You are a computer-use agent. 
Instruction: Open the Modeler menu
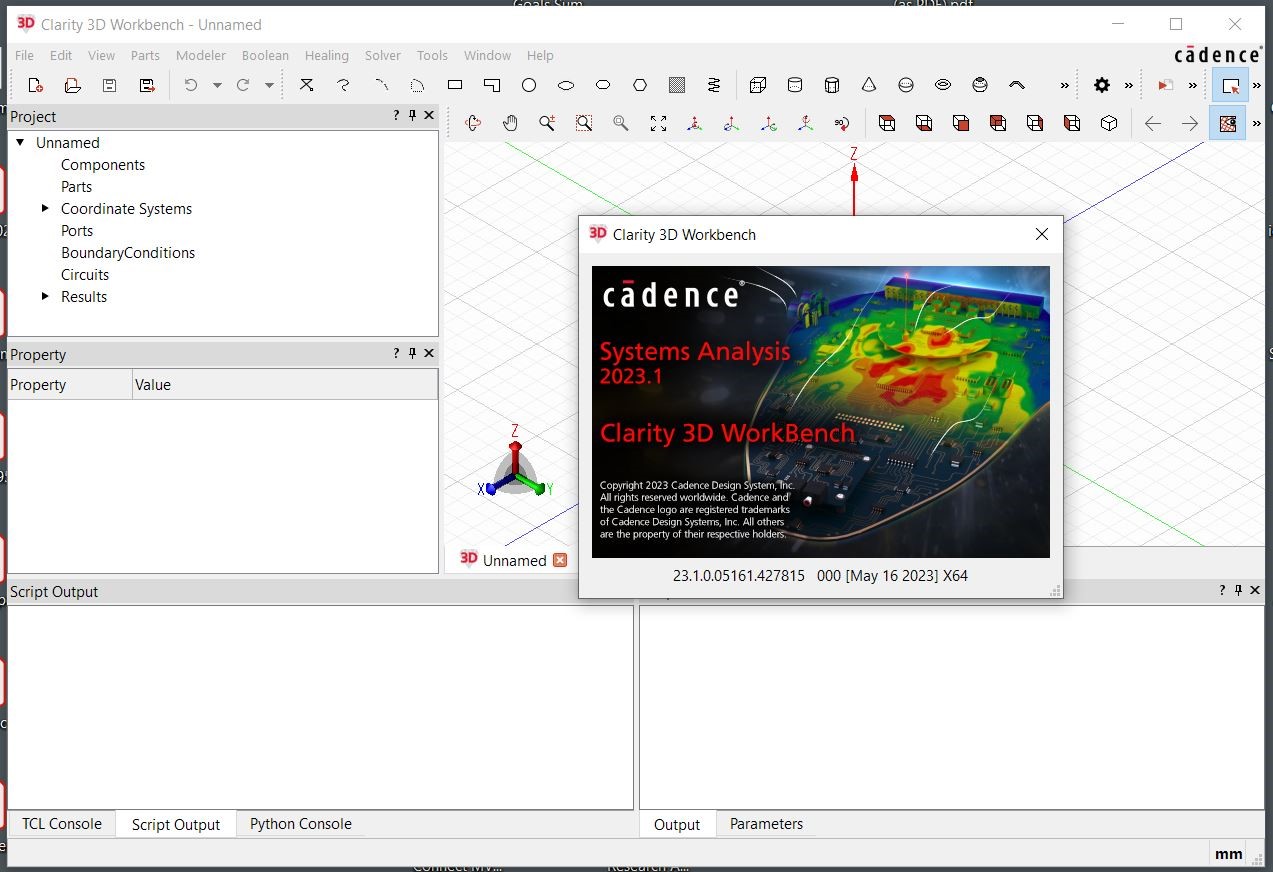tap(201, 56)
